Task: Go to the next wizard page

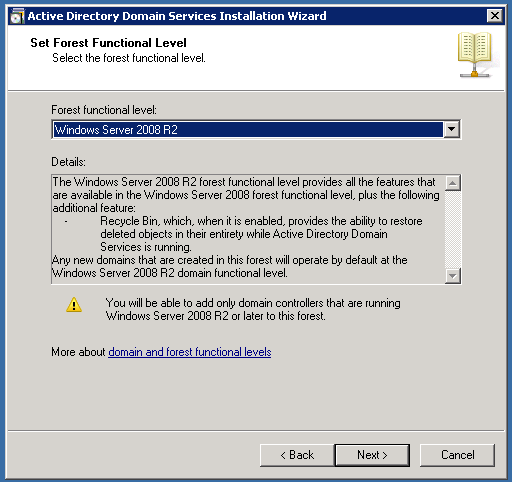Action: click(372, 455)
